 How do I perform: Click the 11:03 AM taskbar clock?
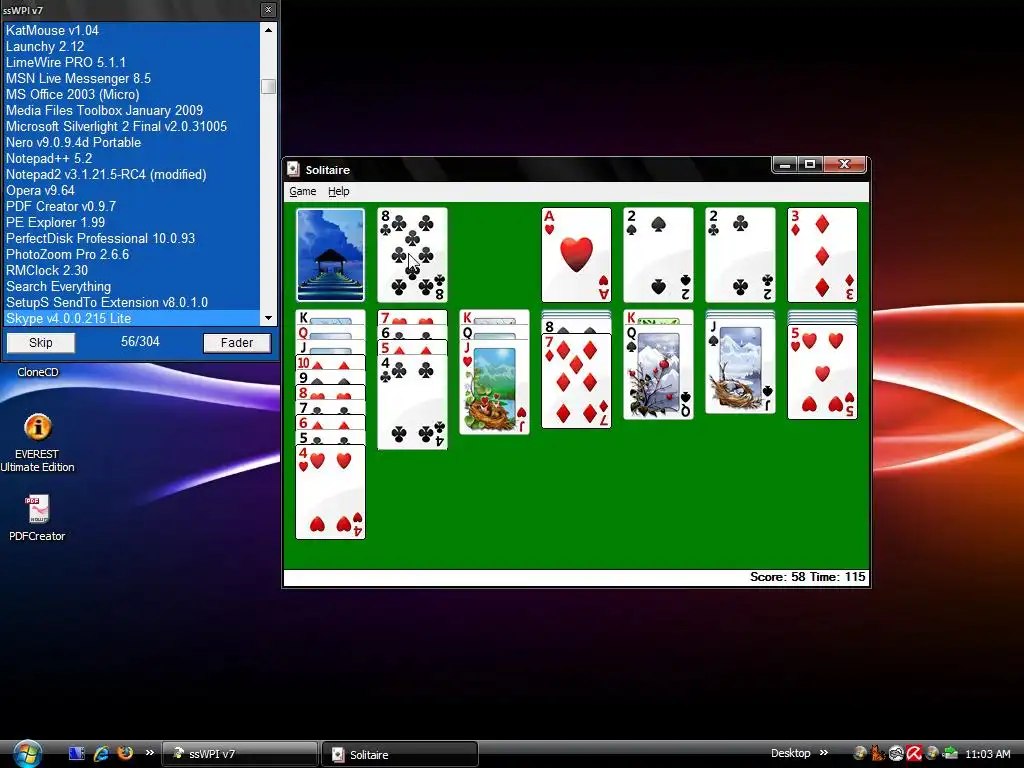pos(987,754)
